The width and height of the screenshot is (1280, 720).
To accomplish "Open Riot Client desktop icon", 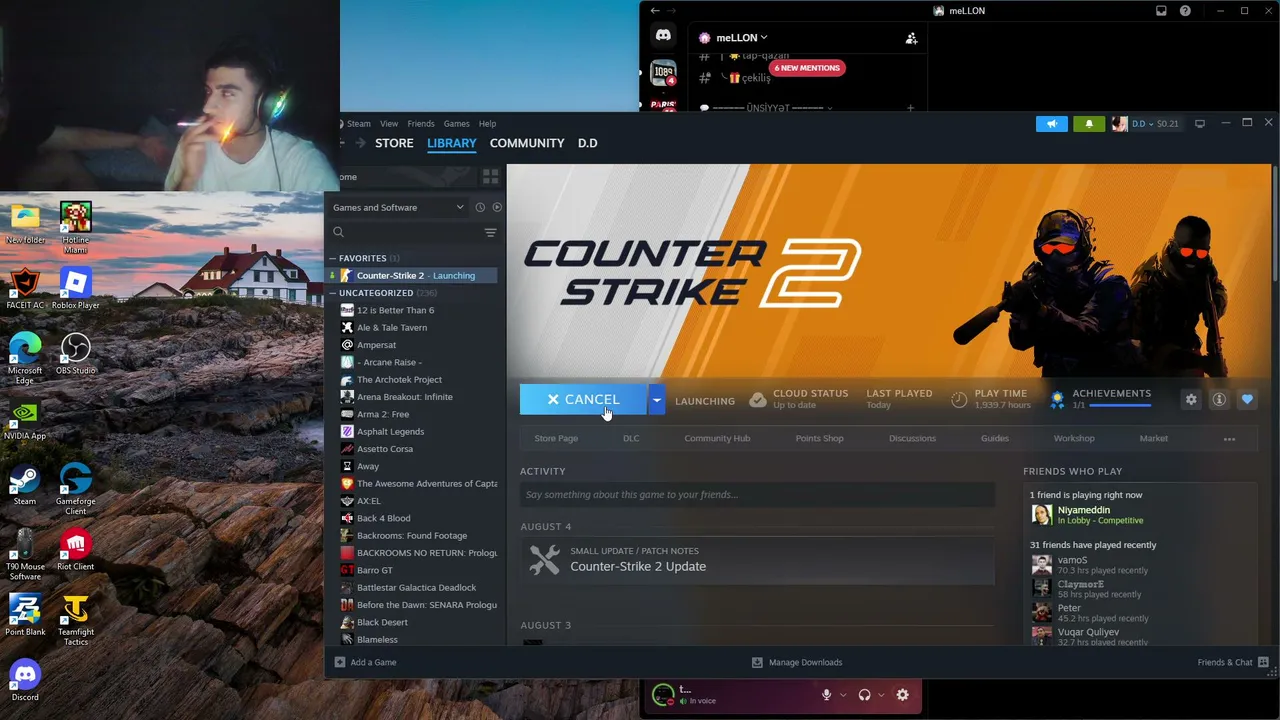I will click(x=75, y=551).
